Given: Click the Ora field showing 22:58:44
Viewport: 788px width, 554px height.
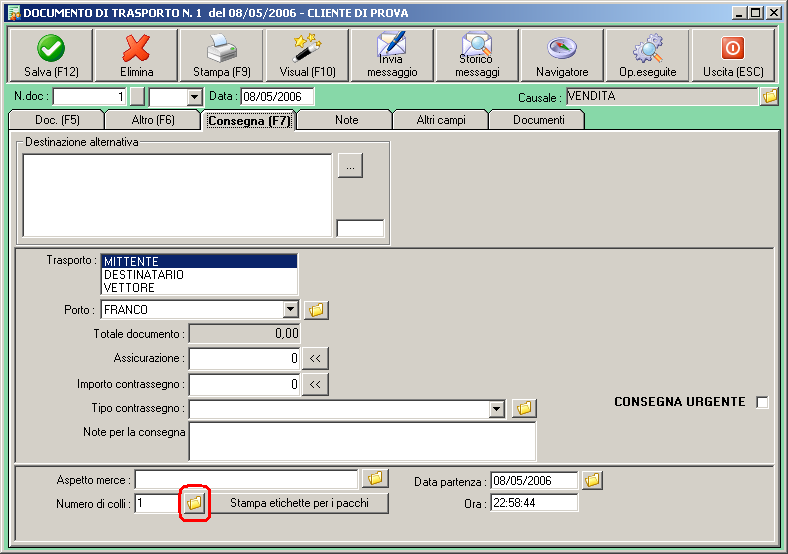Looking at the screenshot, I should click(x=534, y=503).
